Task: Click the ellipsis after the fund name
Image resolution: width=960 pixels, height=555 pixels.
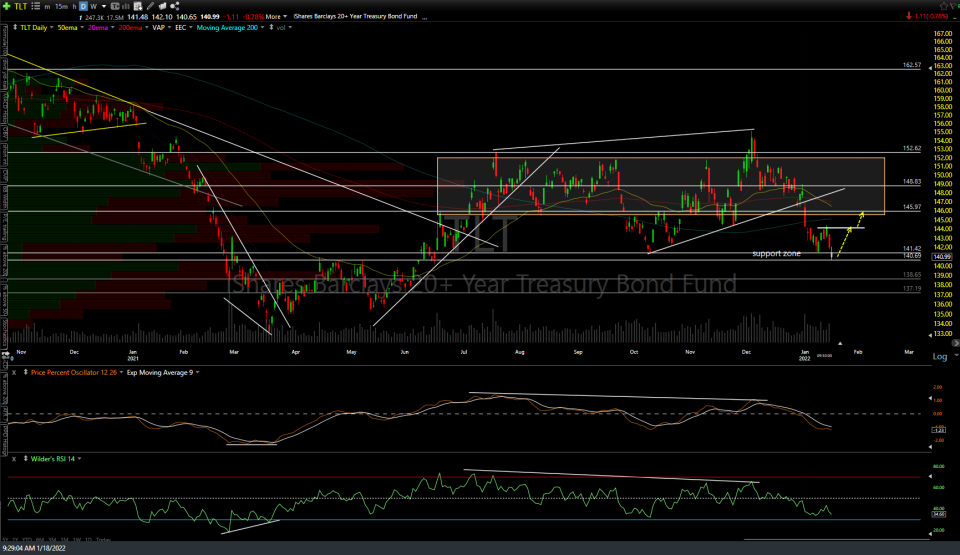Action: (x=424, y=17)
